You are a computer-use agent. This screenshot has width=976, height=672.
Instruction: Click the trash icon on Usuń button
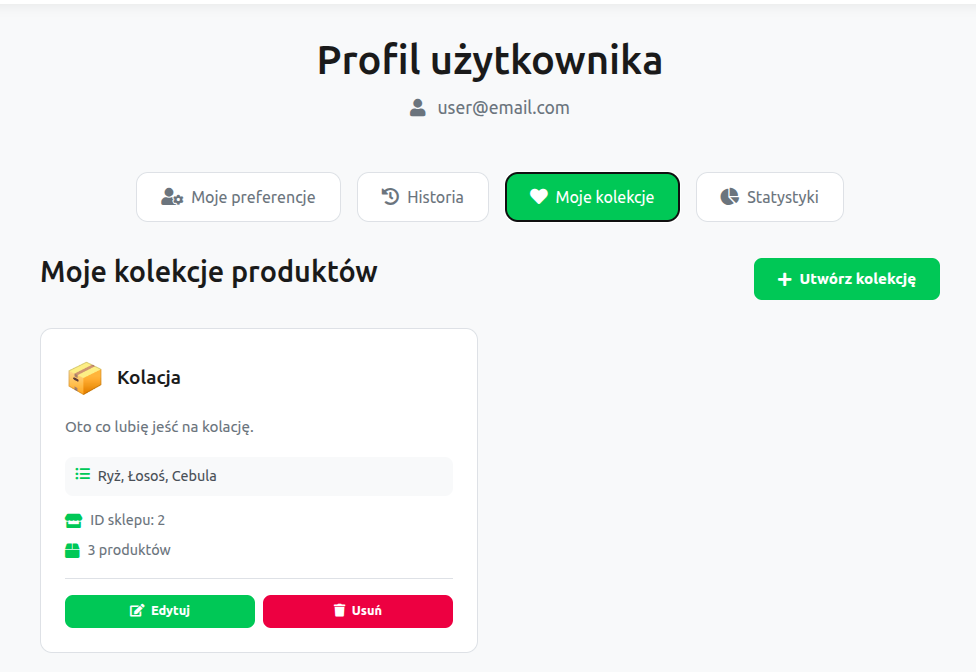(339, 611)
